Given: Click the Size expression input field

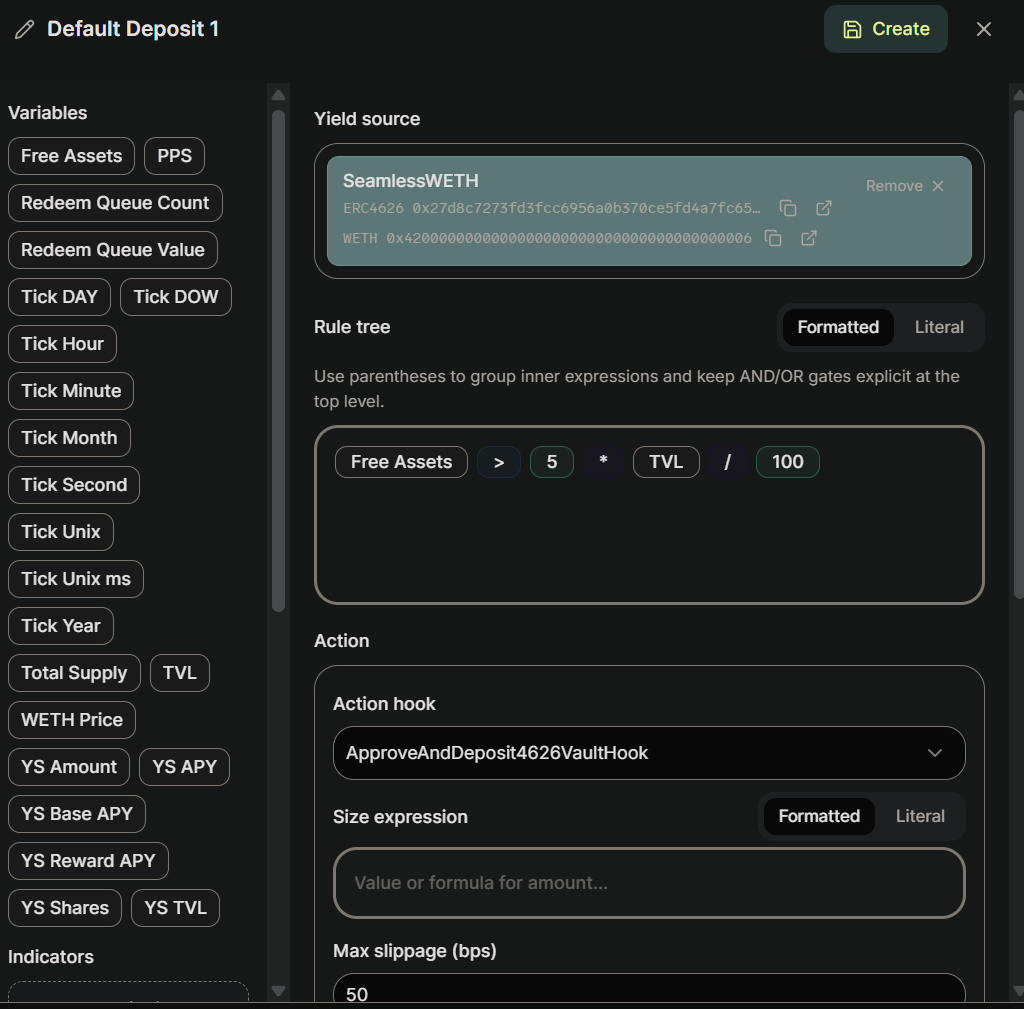Looking at the screenshot, I should coord(649,883).
